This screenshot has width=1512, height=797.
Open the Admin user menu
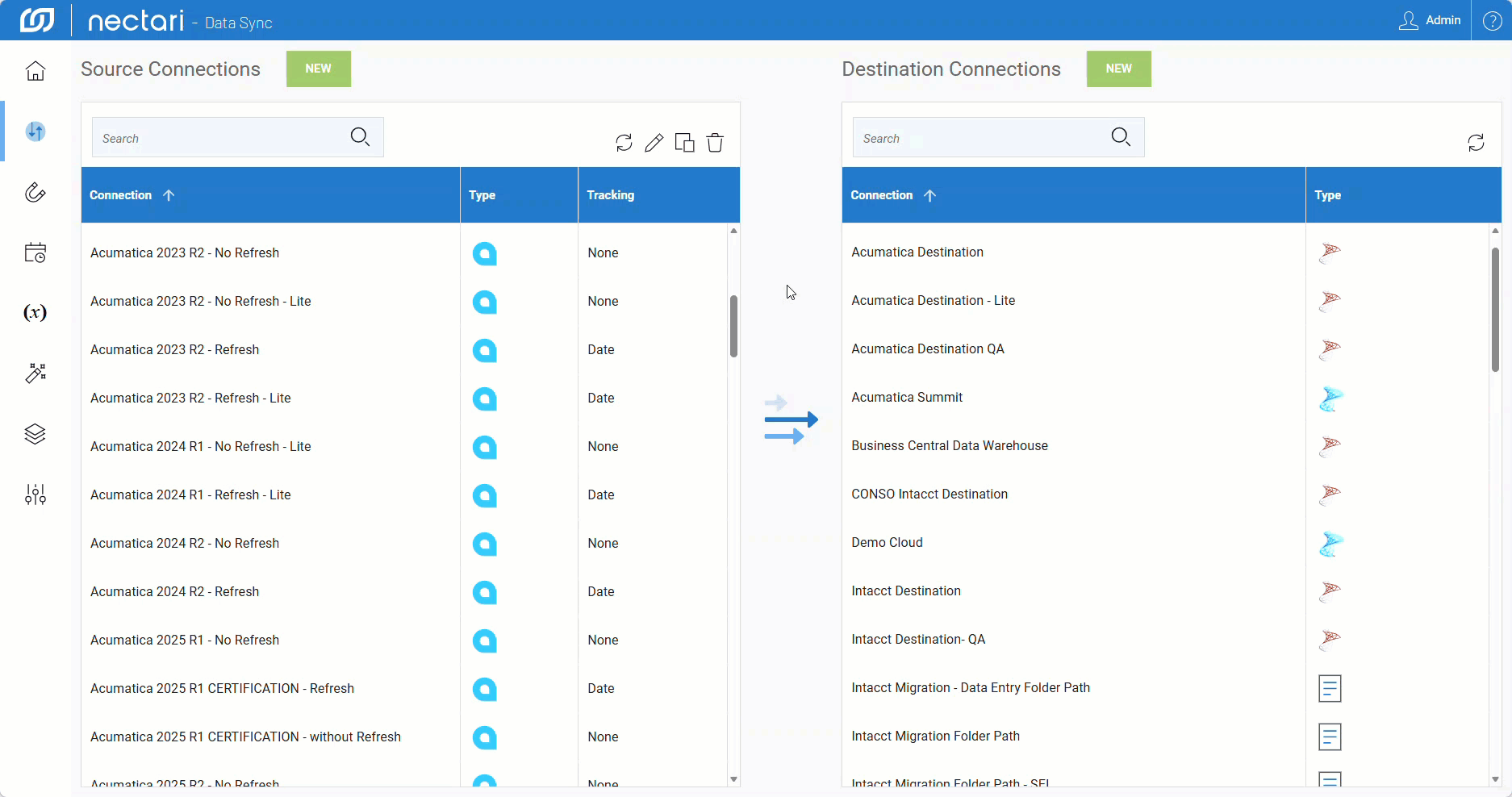[1430, 20]
